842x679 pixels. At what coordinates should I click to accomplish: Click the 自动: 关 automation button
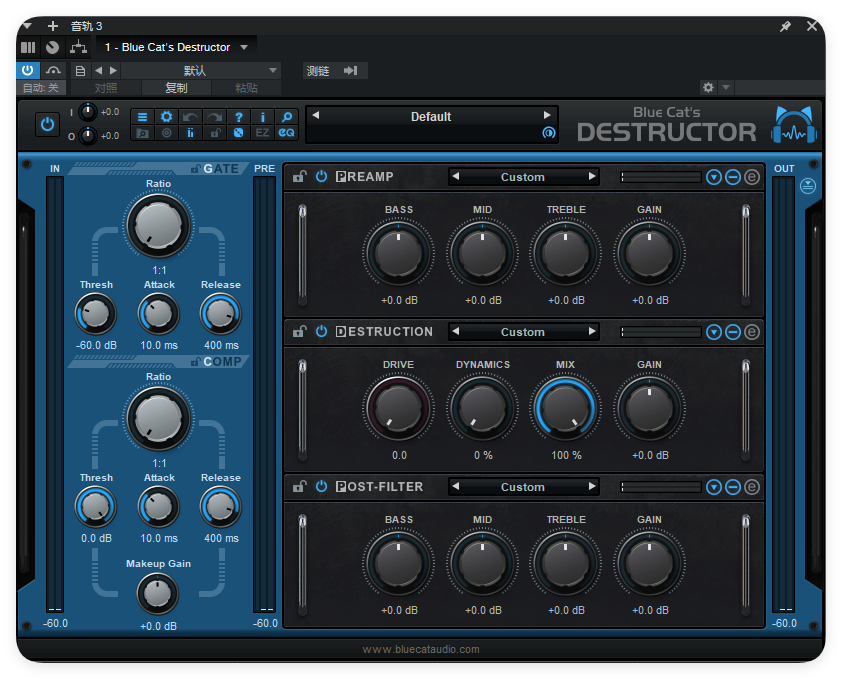click(x=41, y=88)
